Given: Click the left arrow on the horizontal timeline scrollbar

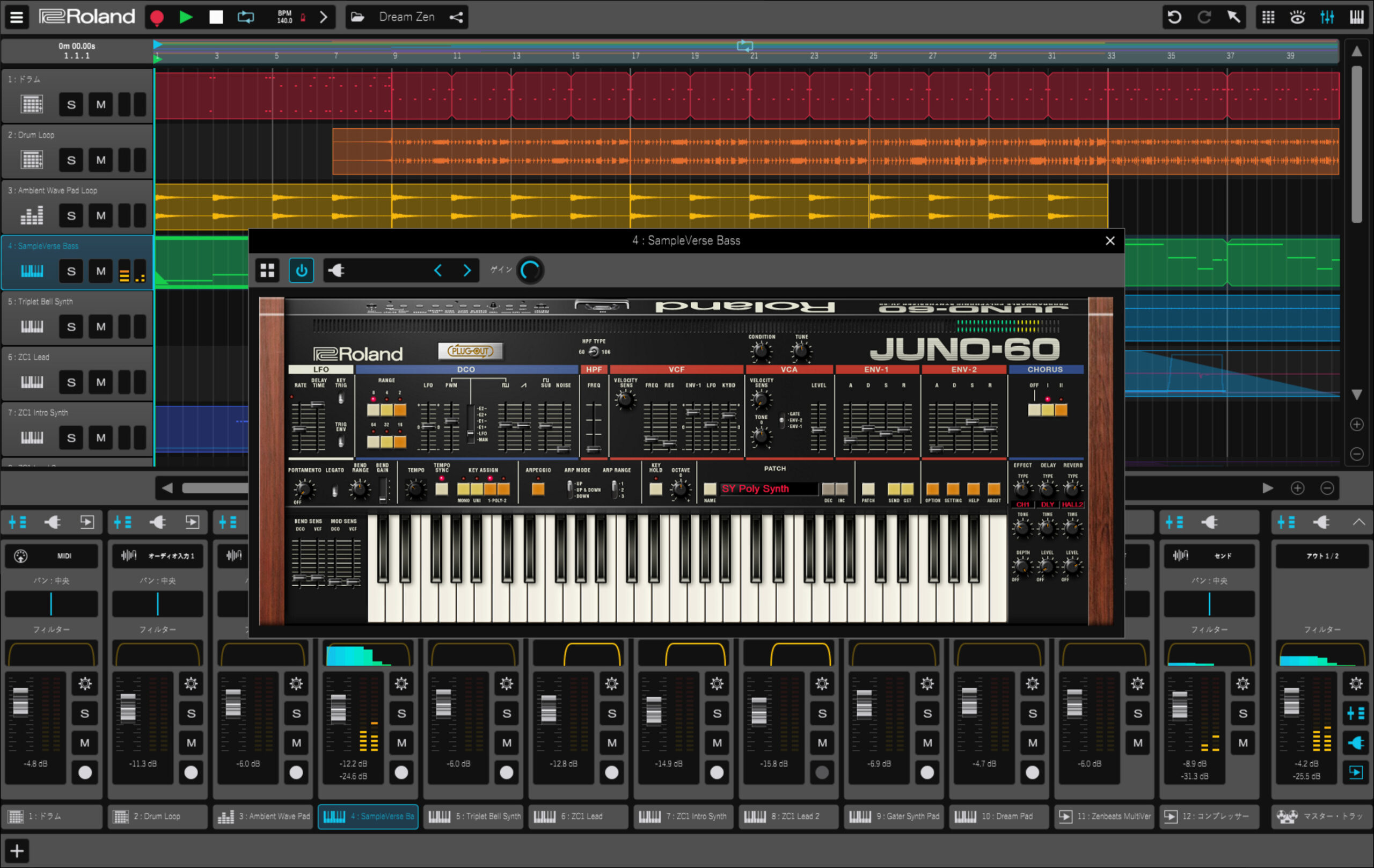Looking at the screenshot, I should click(x=167, y=488).
